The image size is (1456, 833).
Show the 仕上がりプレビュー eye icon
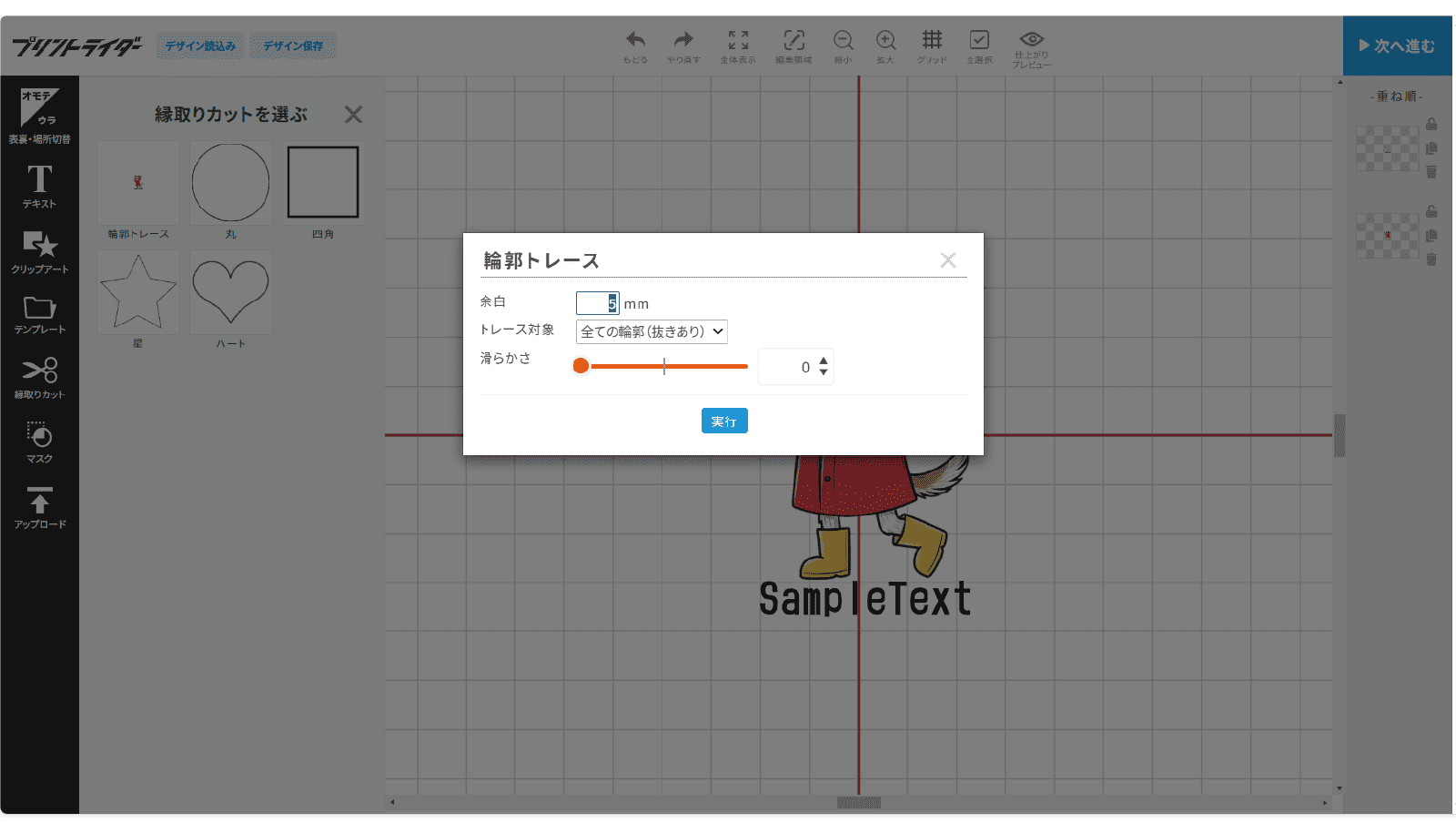pyautogui.click(x=1031, y=46)
